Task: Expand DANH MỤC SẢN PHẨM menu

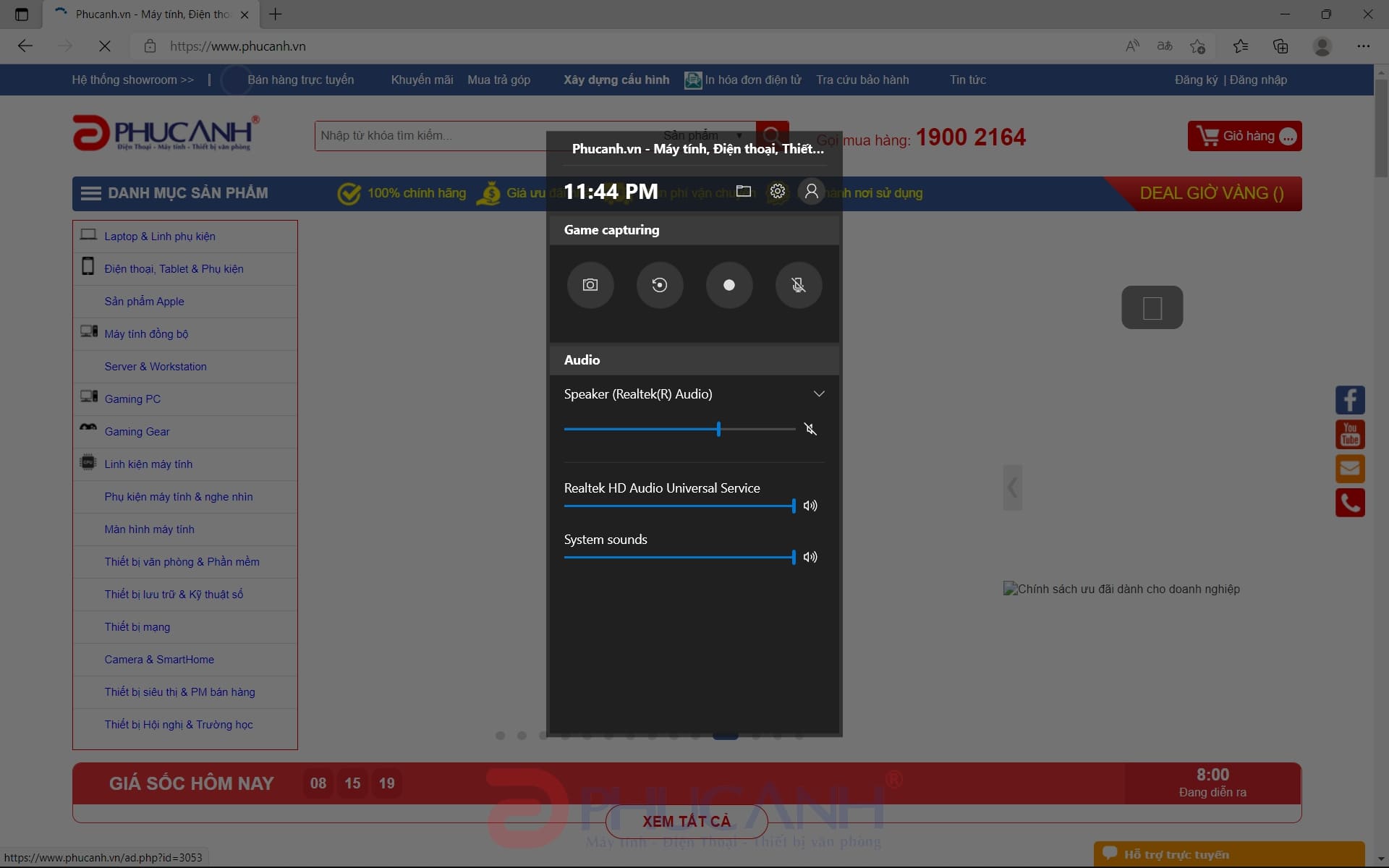Action: [x=174, y=193]
